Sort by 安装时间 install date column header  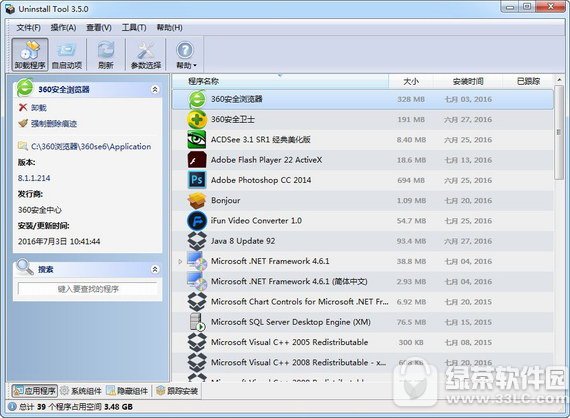(468, 81)
